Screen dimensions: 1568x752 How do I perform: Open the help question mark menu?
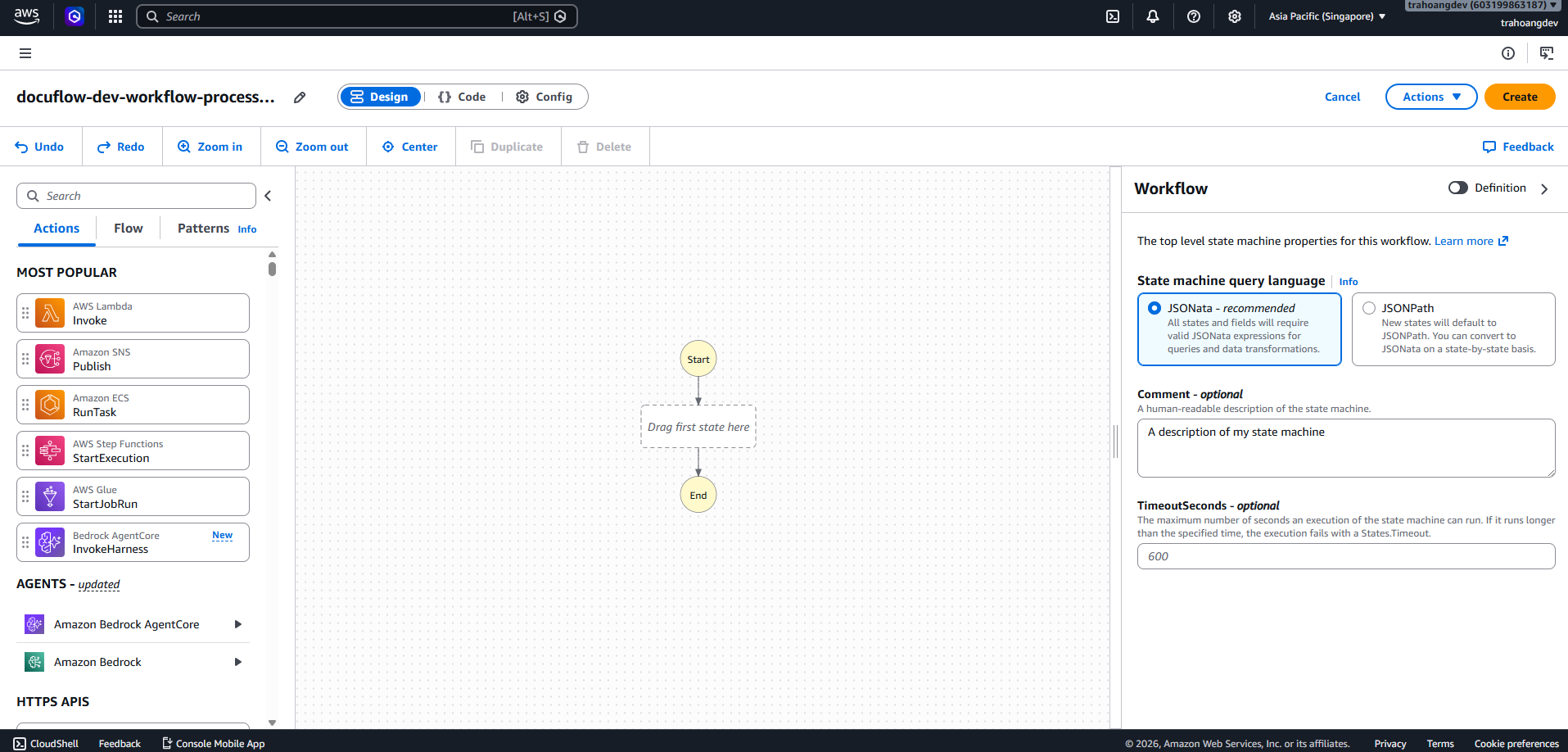pyautogui.click(x=1194, y=16)
